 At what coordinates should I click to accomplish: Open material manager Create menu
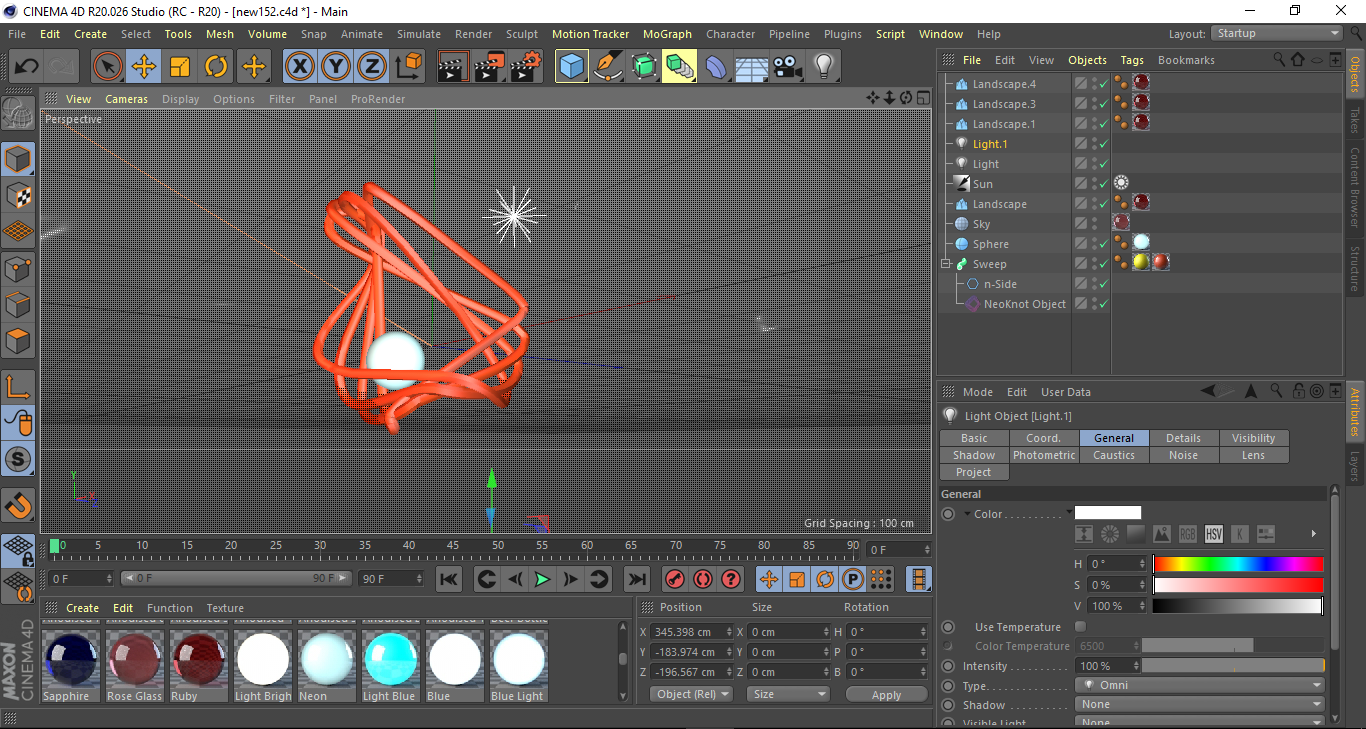[83, 608]
